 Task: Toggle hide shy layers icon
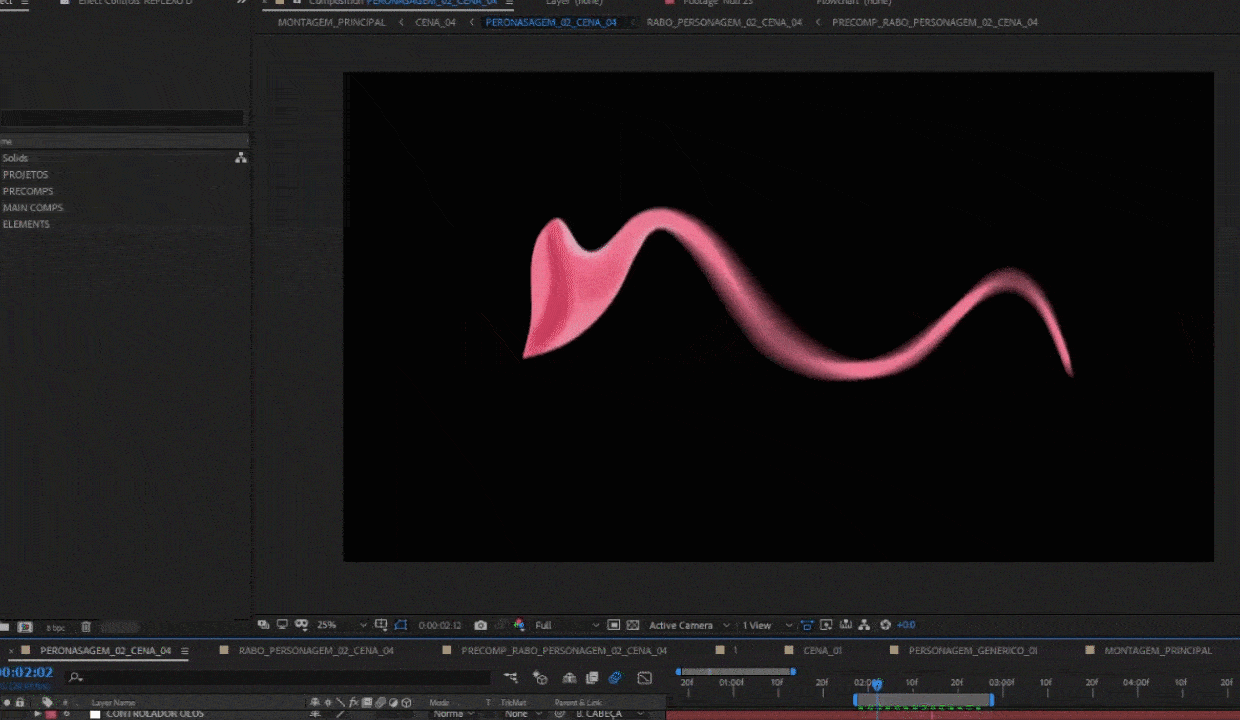coord(569,678)
